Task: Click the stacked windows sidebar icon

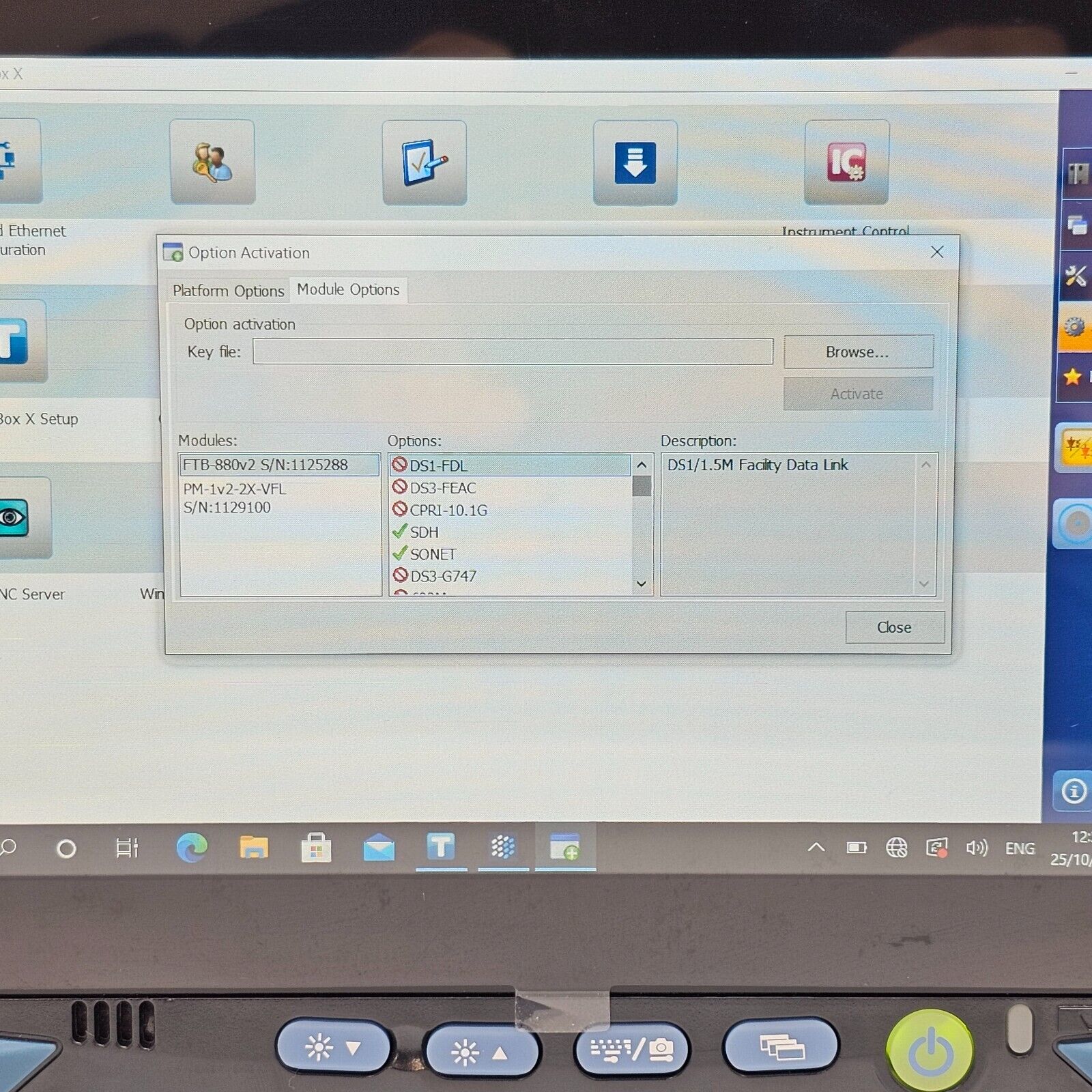Action: click(x=1078, y=225)
